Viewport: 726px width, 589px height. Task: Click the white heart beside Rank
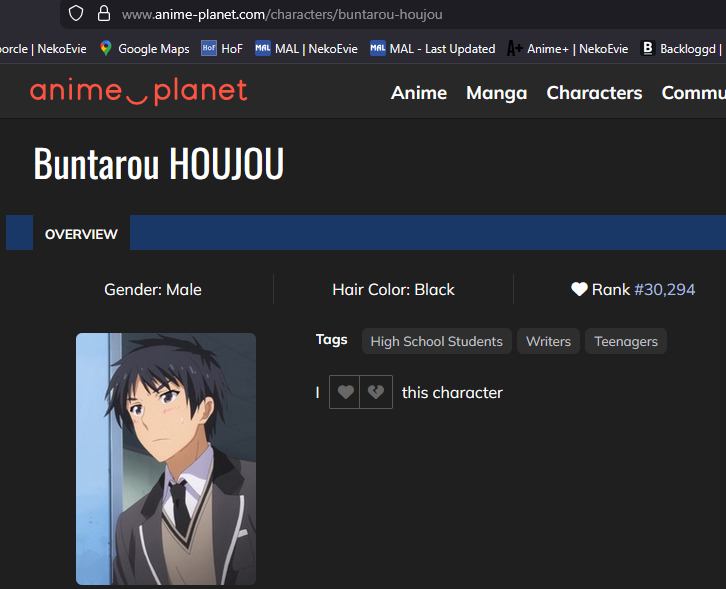click(x=579, y=289)
